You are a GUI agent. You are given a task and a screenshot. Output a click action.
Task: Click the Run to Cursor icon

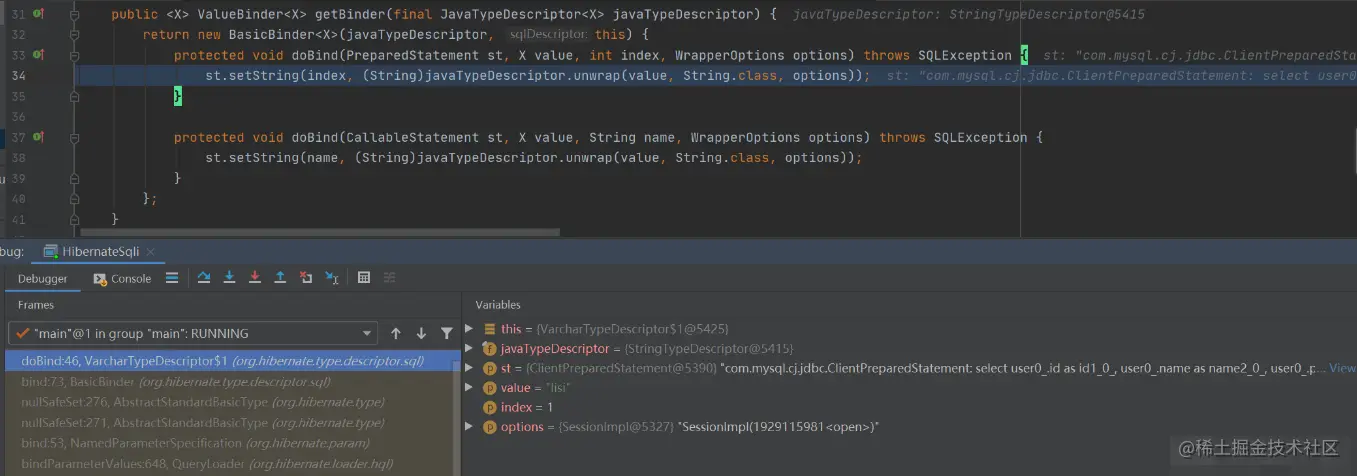(x=332, y=278)
